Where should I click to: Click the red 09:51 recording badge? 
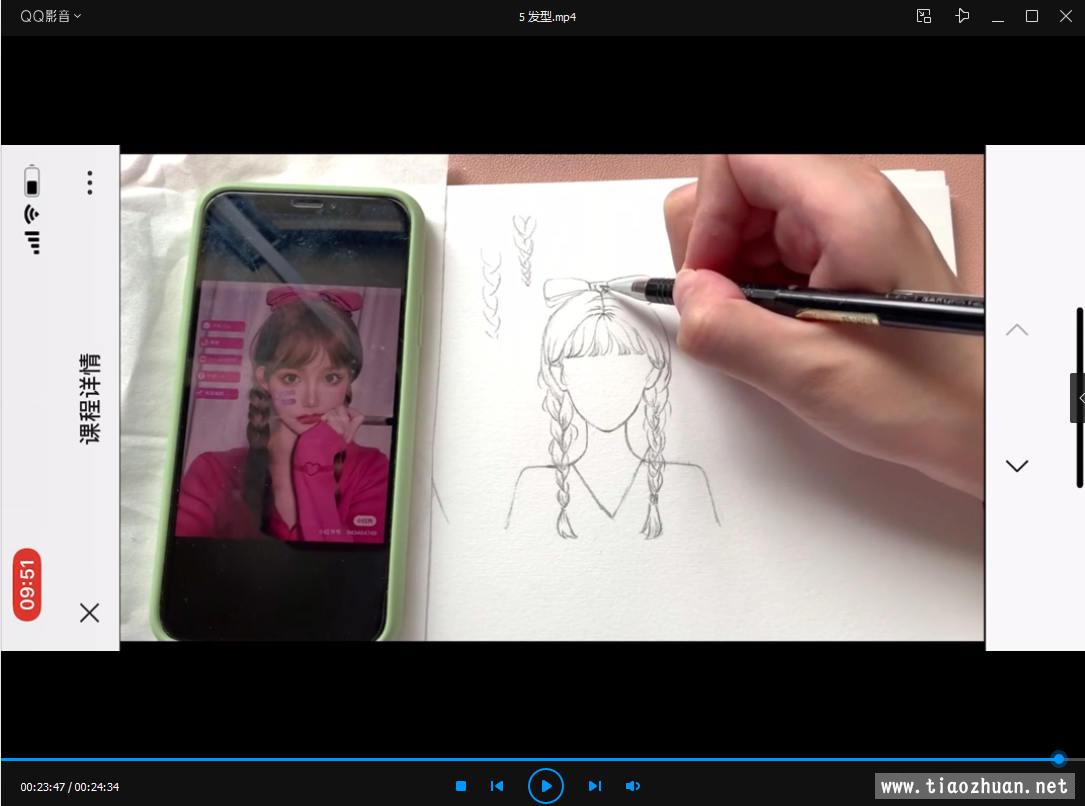tap(27, 584)
